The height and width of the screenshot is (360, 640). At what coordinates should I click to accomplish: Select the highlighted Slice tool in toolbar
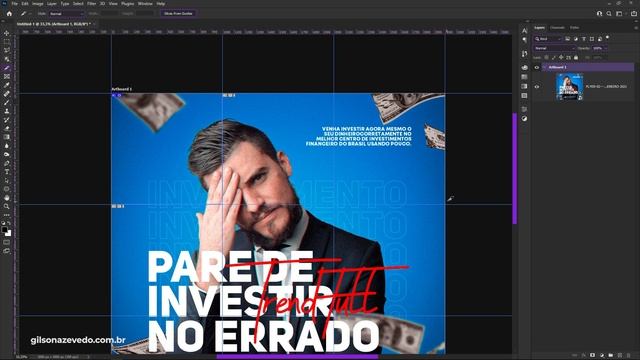click(x=7, y=68)
